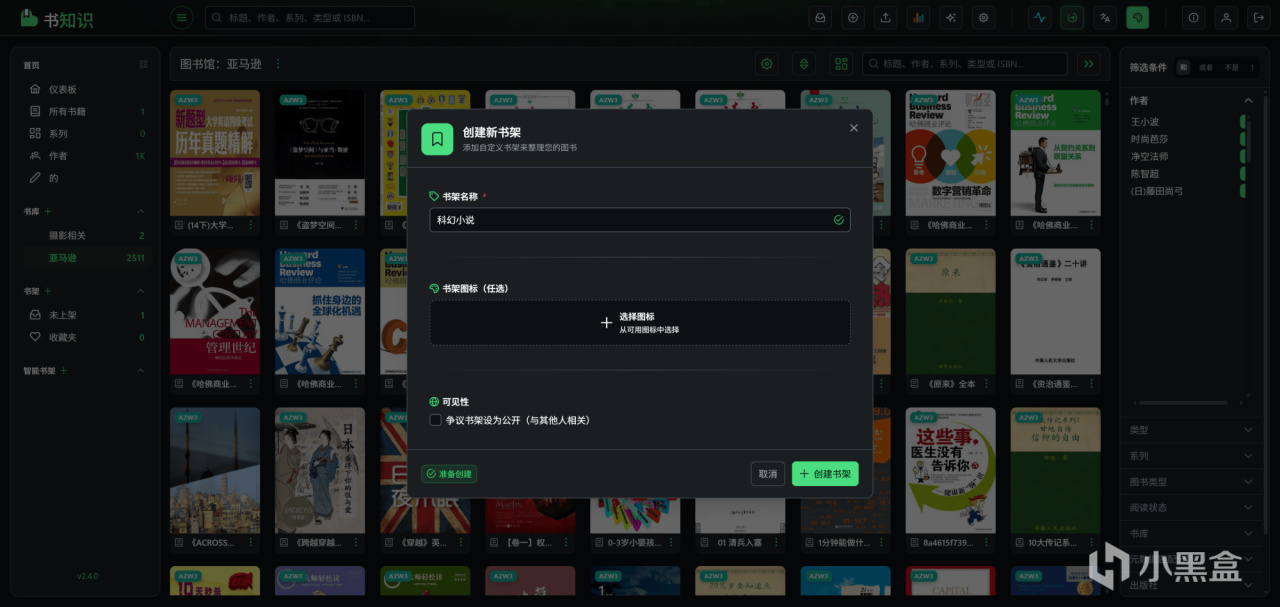Expand the 类型 filter section
The image size is (1280, 607).
1190,430
